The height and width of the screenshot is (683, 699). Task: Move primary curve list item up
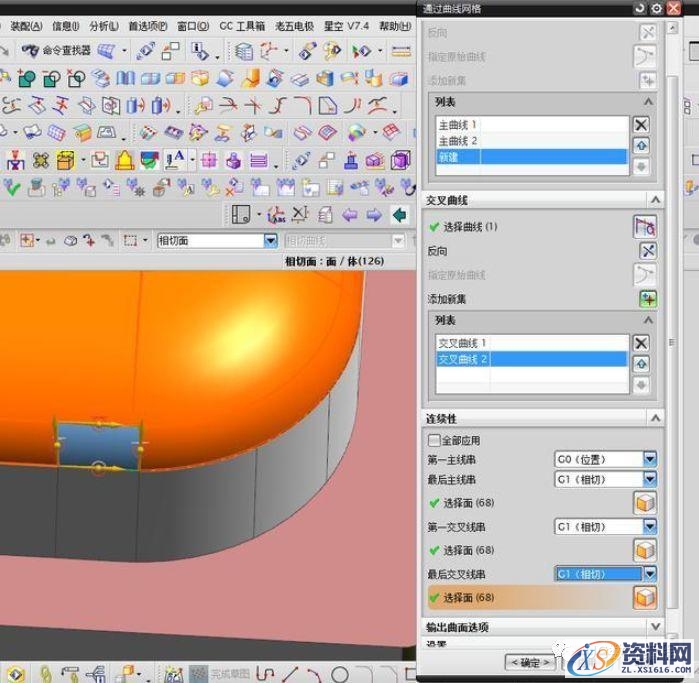pyautogui.click(x=641, y=146)
